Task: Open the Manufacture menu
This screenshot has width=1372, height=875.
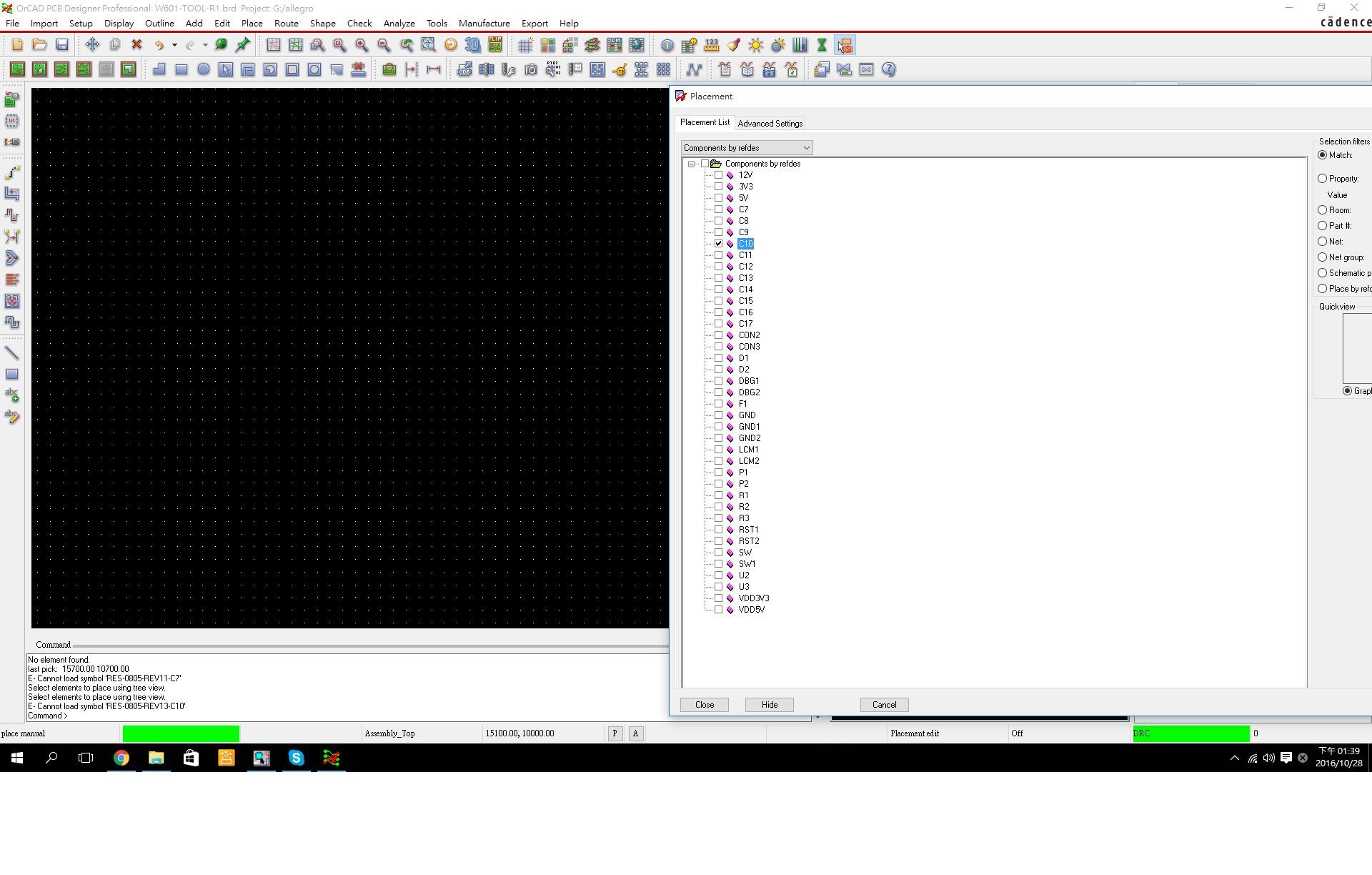Action: 484,23
